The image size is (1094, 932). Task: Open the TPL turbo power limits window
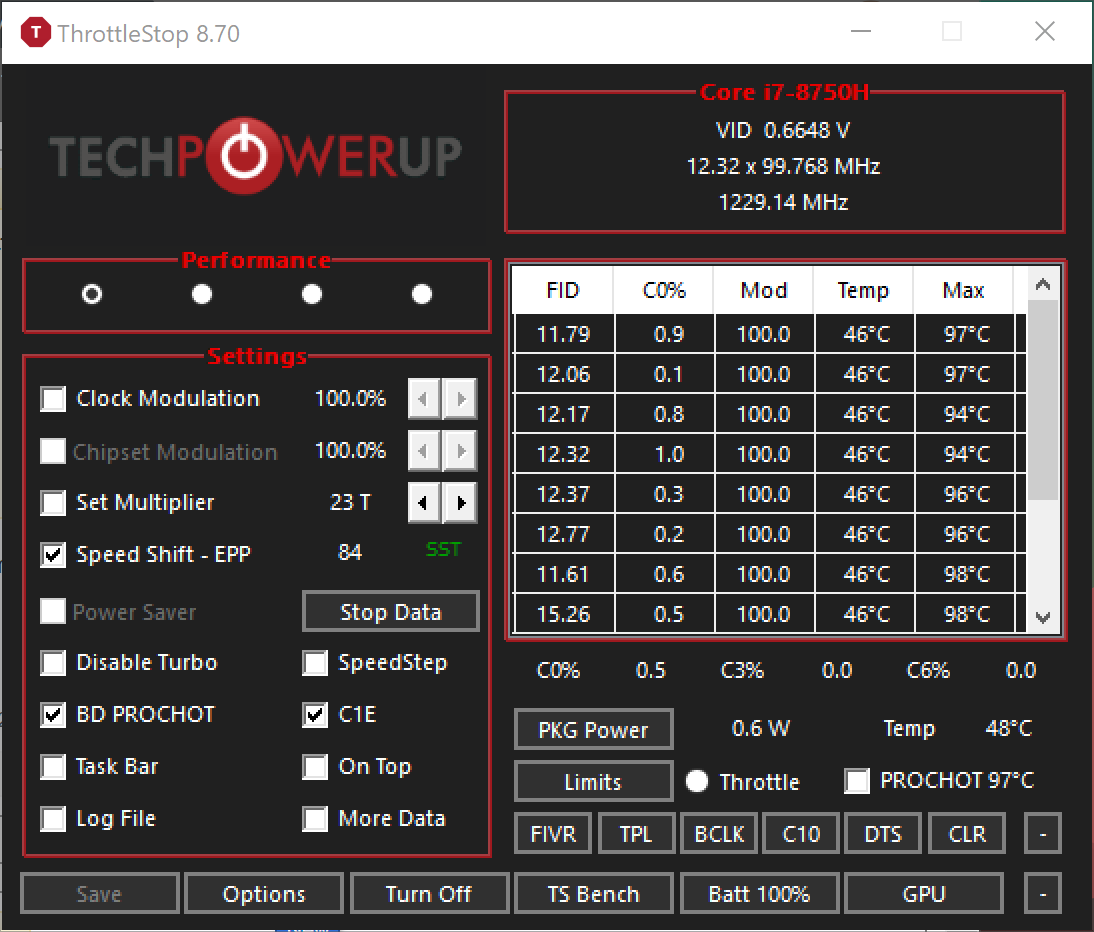click(x=636, y=834)
